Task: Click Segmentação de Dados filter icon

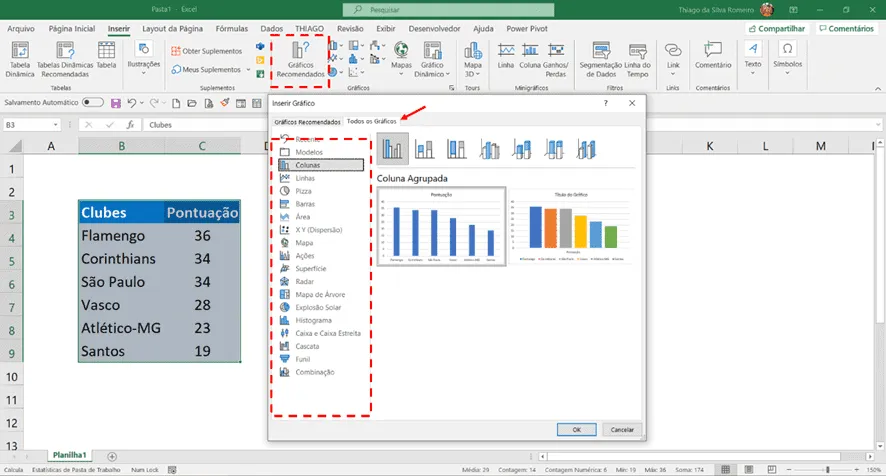Action: coord(601,59)
